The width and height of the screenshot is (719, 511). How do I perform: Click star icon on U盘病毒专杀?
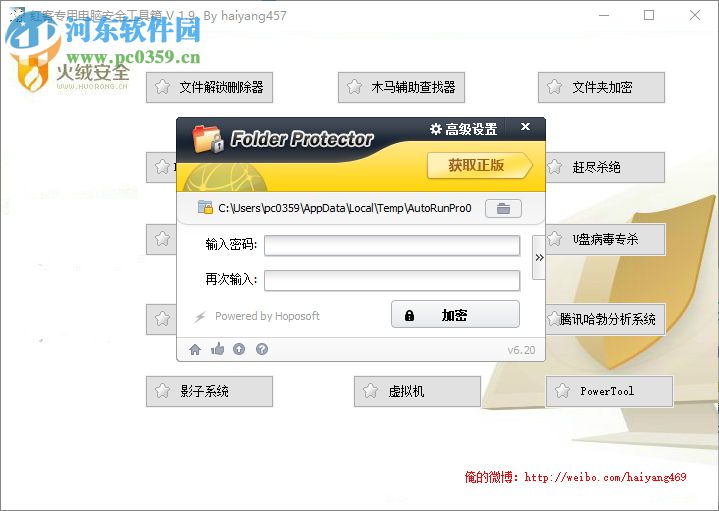554,239
